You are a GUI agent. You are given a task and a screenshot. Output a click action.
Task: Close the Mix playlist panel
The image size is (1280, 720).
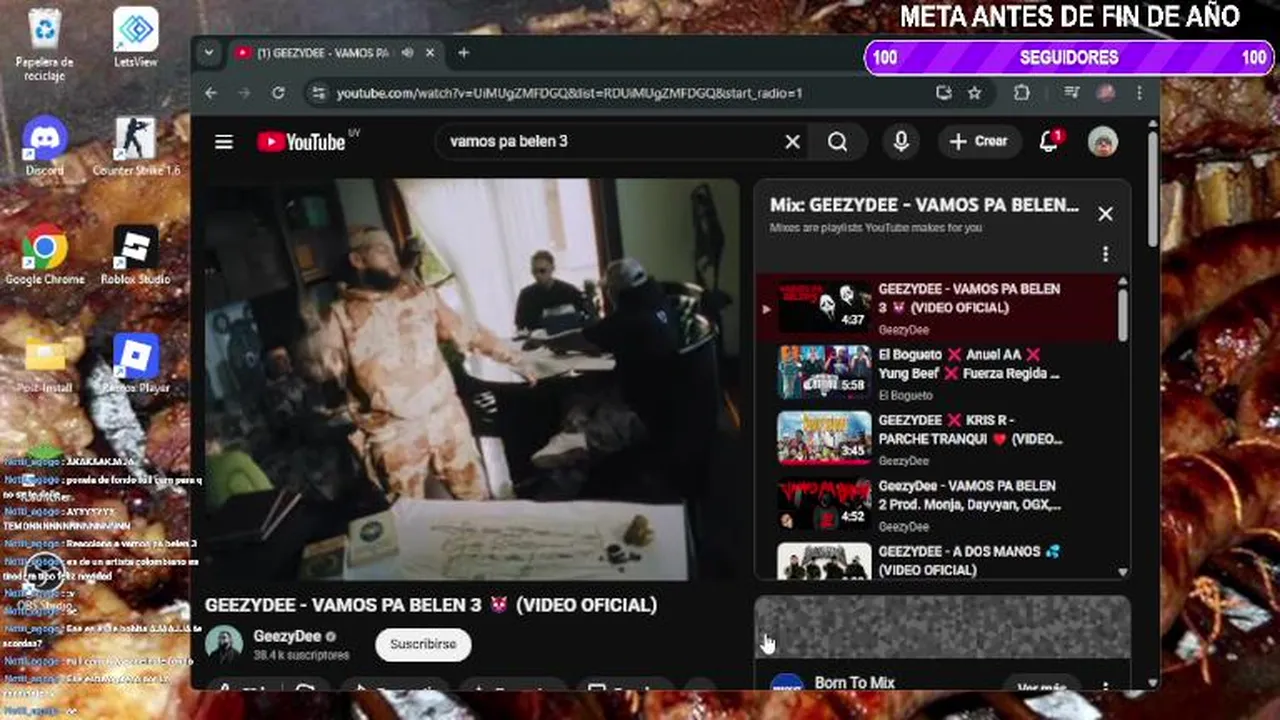(1105, 214)
